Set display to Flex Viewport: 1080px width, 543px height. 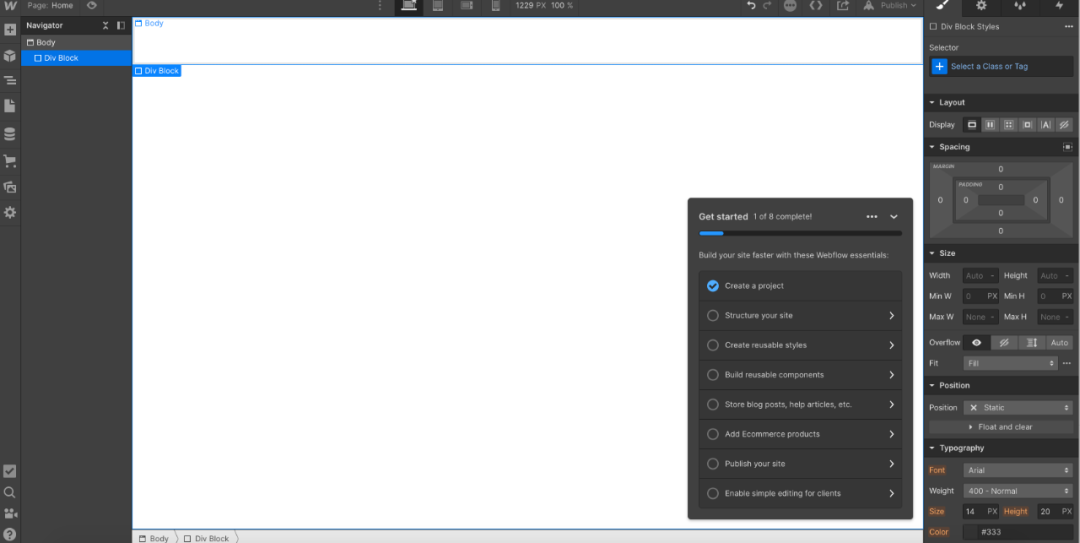990,125
